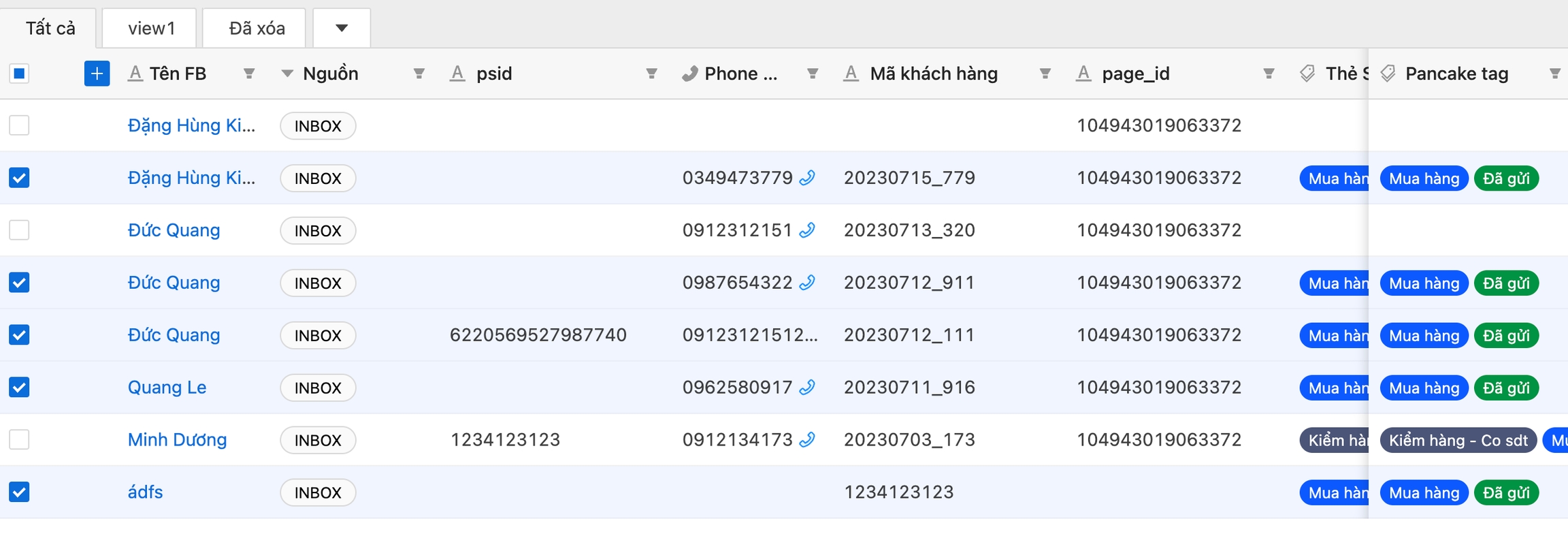The image size is (1568, 534).
Task: Check the first Đặng Hùng Ki... row checkbox
Action: tap(19, 125)
